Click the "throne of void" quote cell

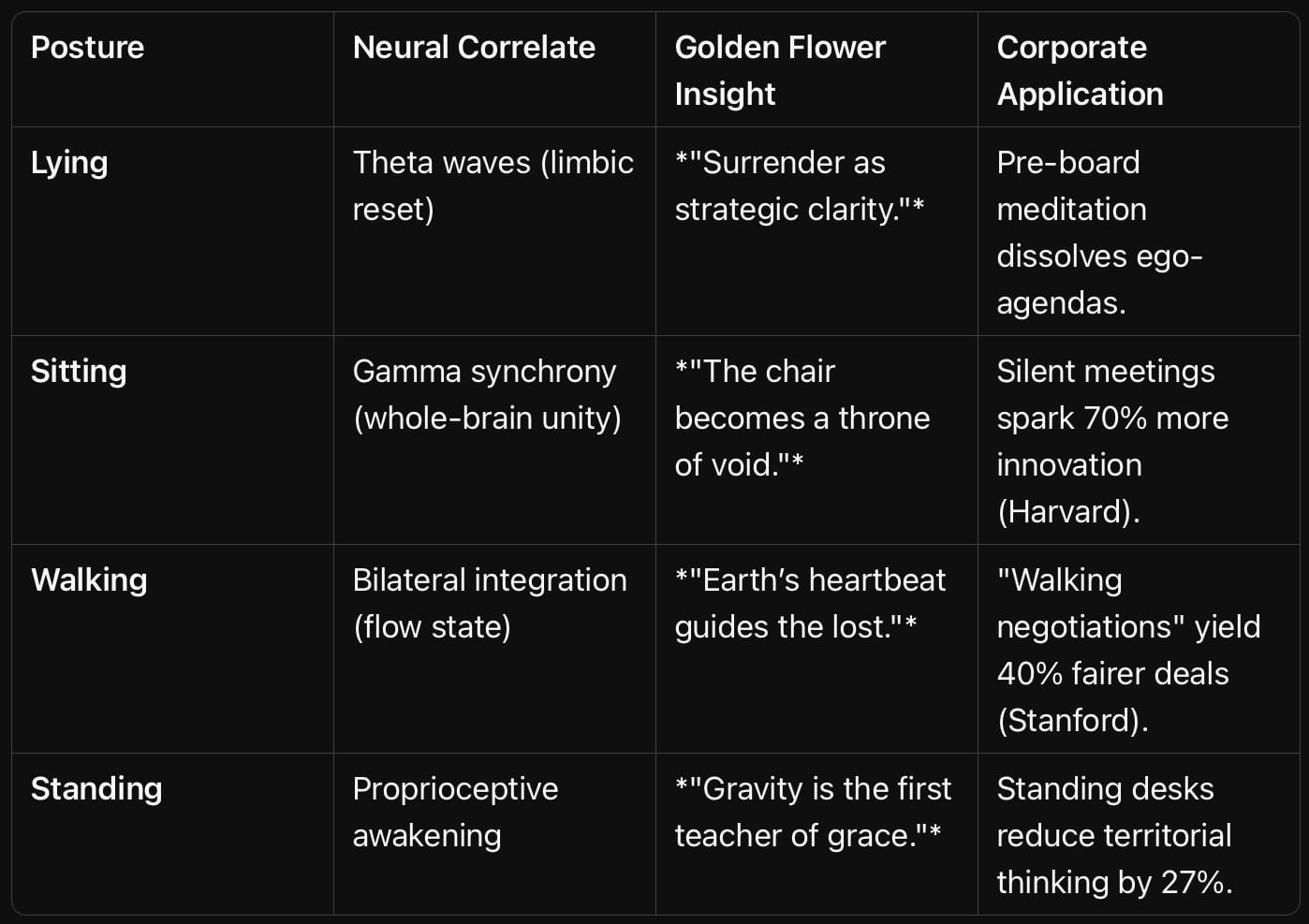point(802,418)
